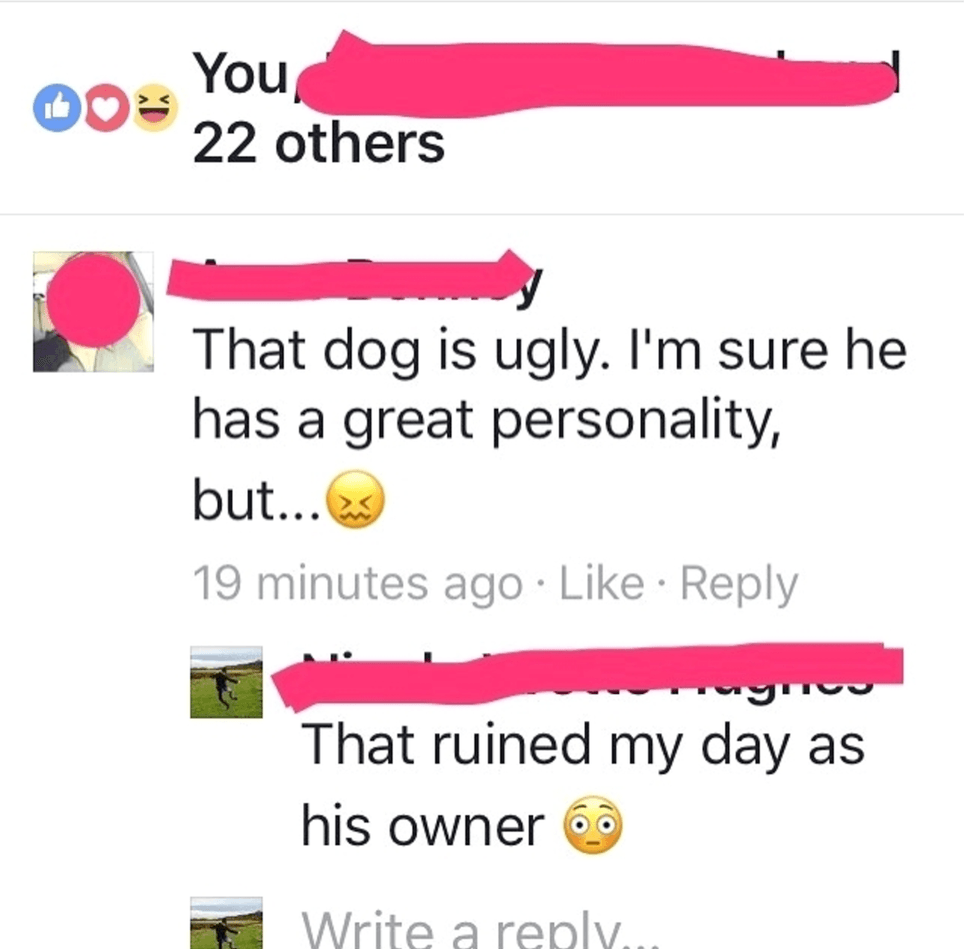Open the "22 others" reactions list
Image resolution: width=980 pixels, height=949 pixels.
319,144
